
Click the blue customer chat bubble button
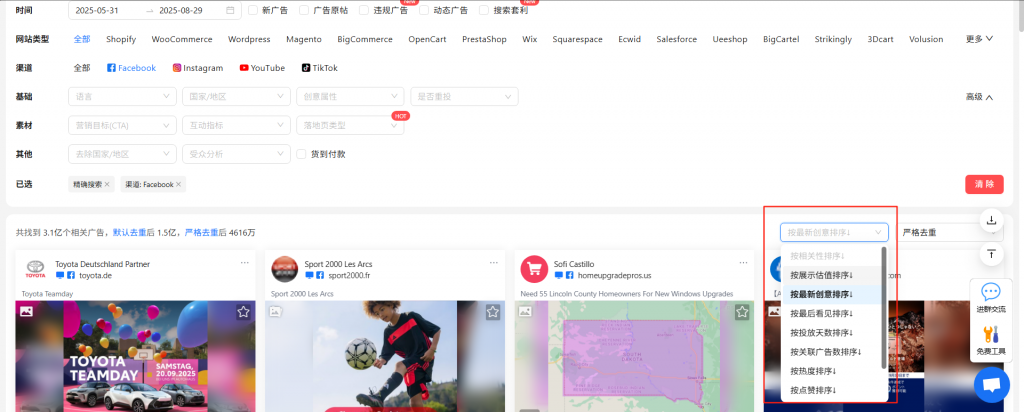(991, 385)
